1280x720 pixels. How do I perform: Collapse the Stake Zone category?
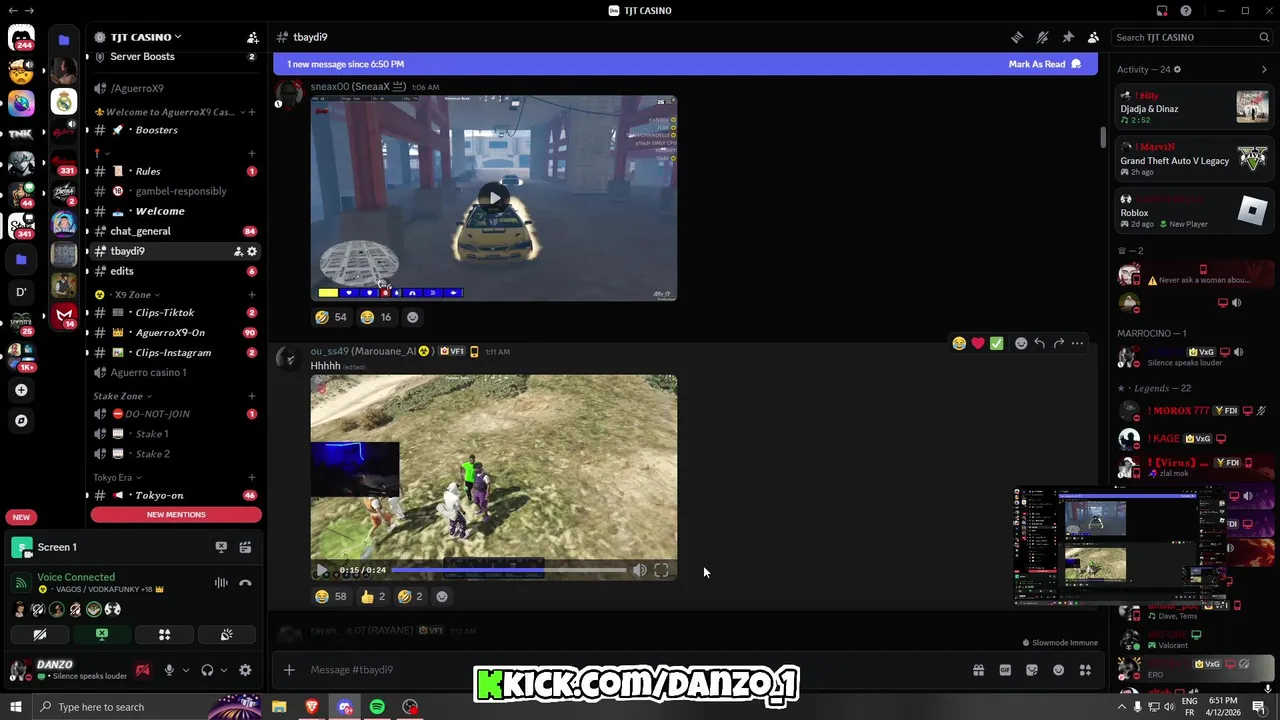pyautogui.click(x=122, y=396)
